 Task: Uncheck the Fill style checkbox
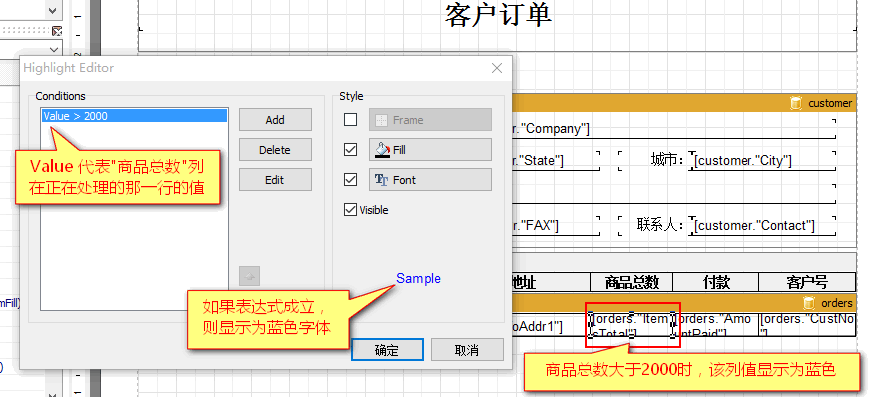350,150
